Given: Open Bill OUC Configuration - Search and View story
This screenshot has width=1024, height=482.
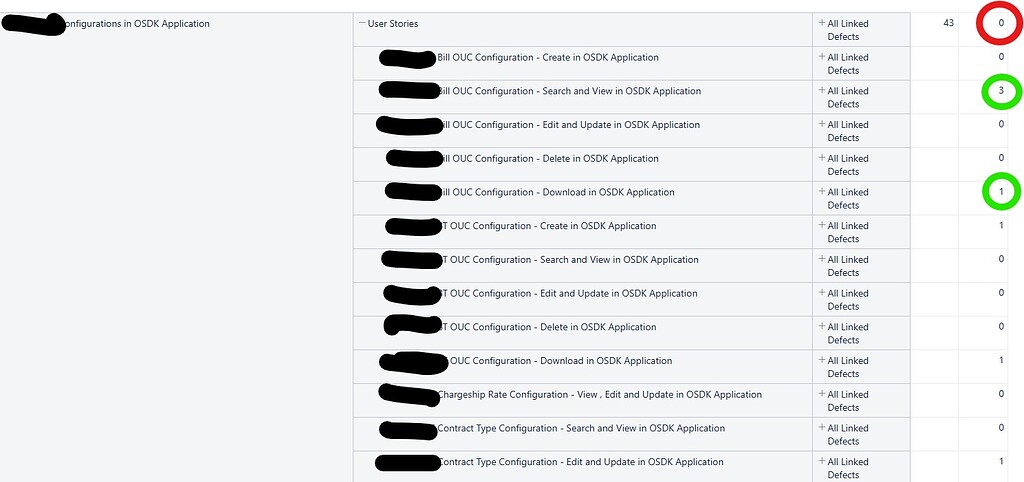Looking at the screenshot, I should [x=568, y=91].
